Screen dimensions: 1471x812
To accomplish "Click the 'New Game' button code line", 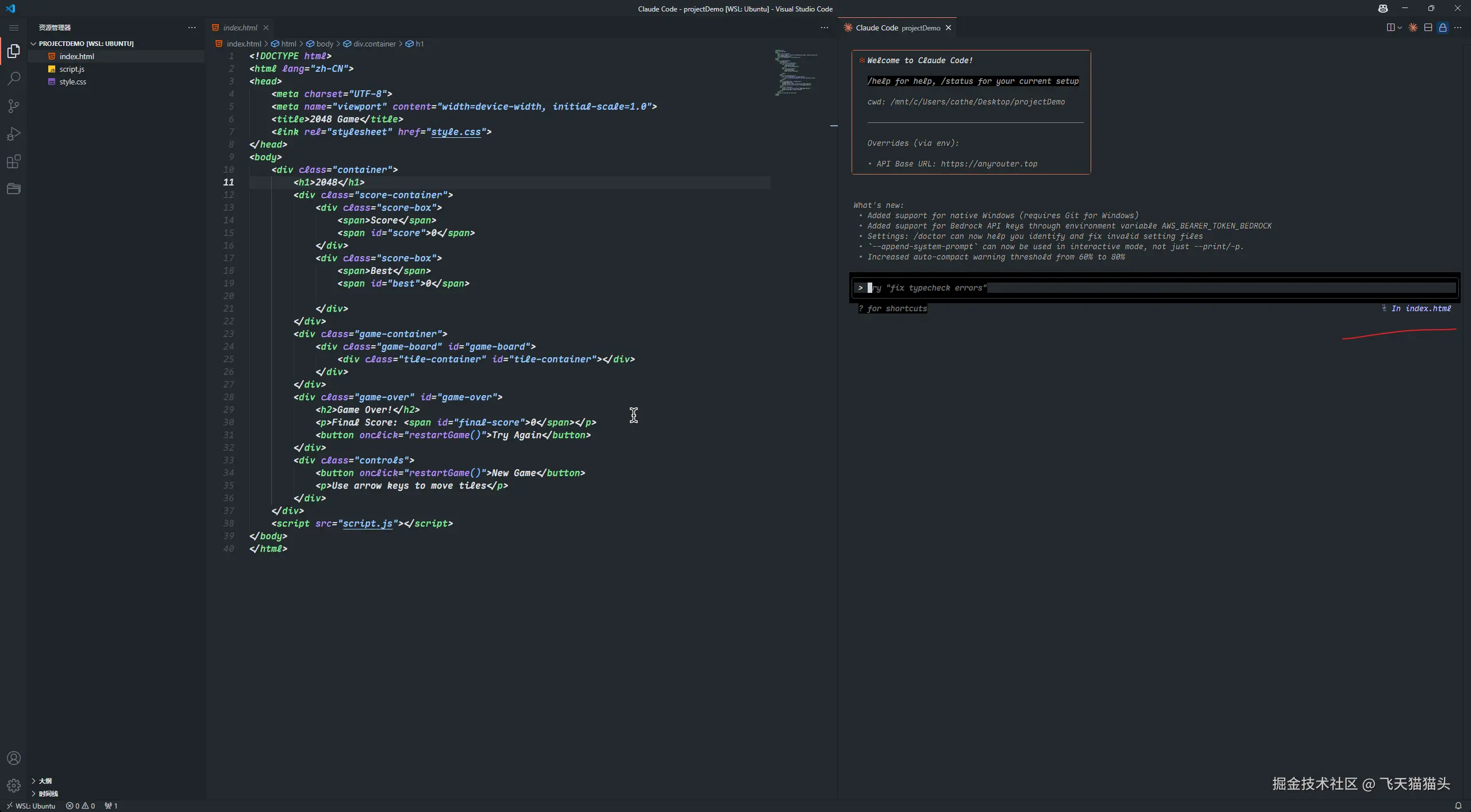I will 450,473.
